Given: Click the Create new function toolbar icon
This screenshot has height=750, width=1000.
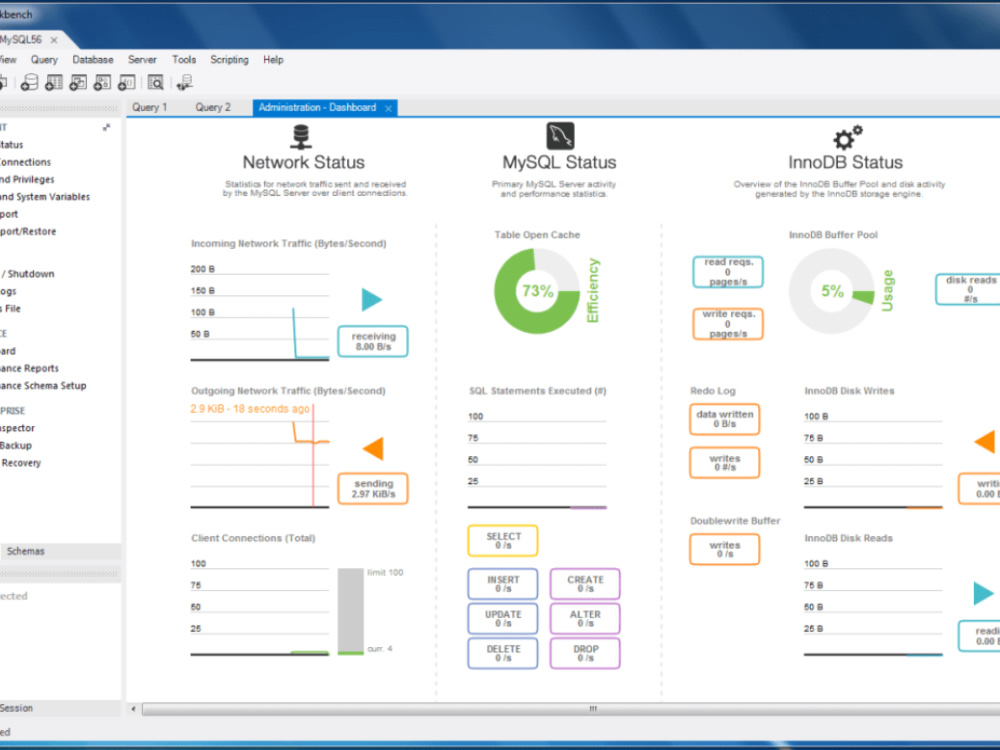Looking at the screenshot, I should (x=126, y=82).
